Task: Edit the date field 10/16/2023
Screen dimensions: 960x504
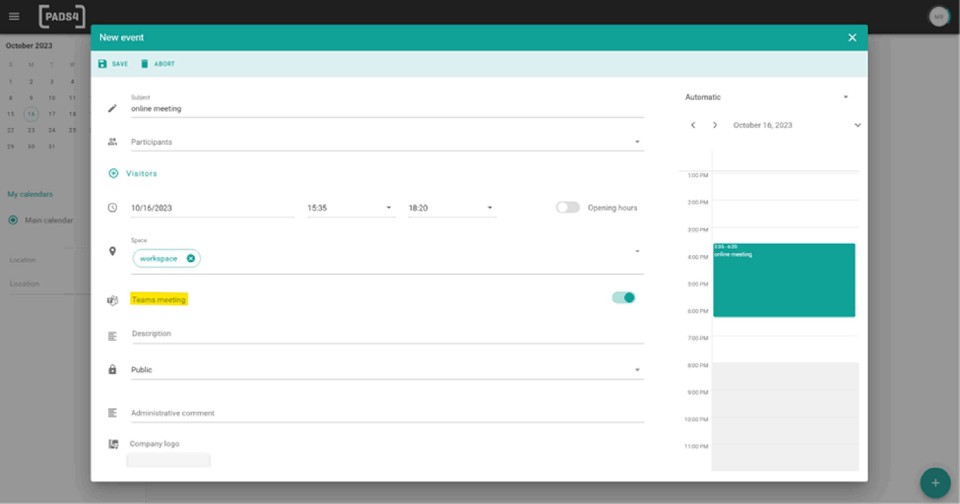Action: pos(212,208)
